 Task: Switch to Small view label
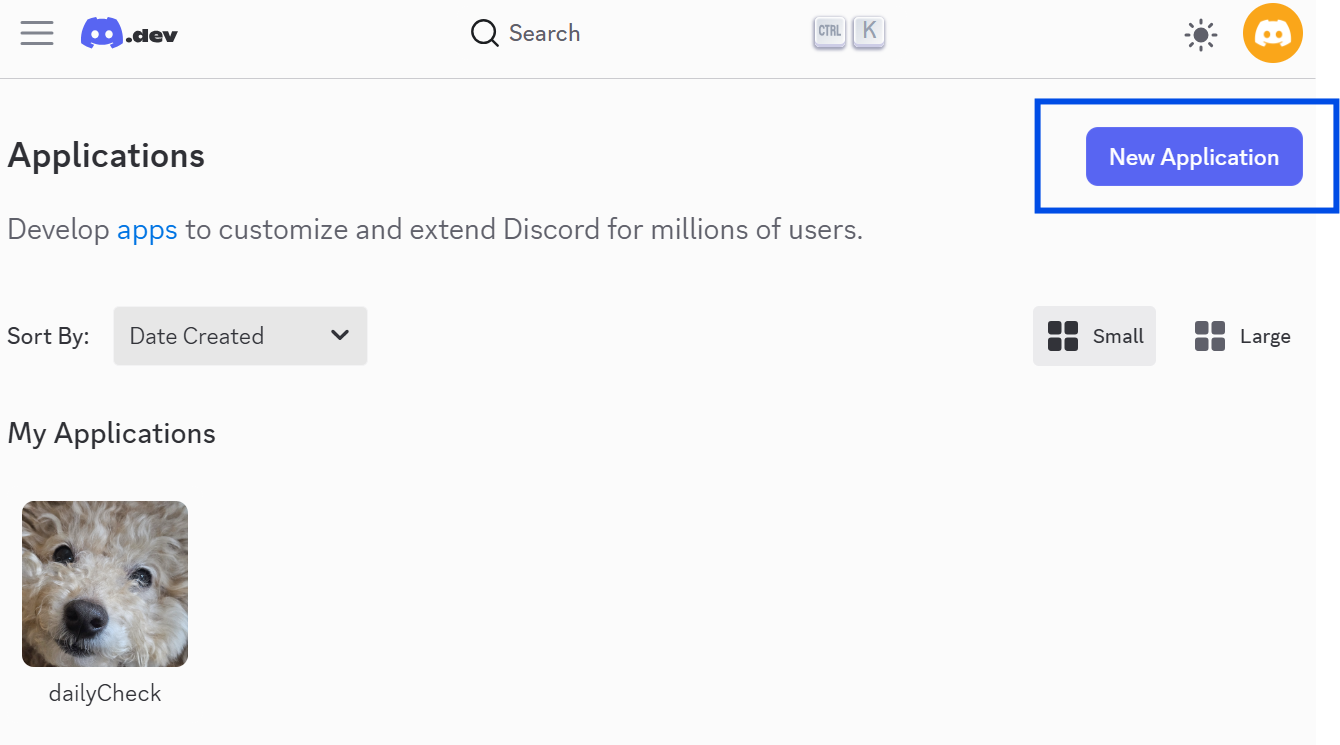(1118, 336)
